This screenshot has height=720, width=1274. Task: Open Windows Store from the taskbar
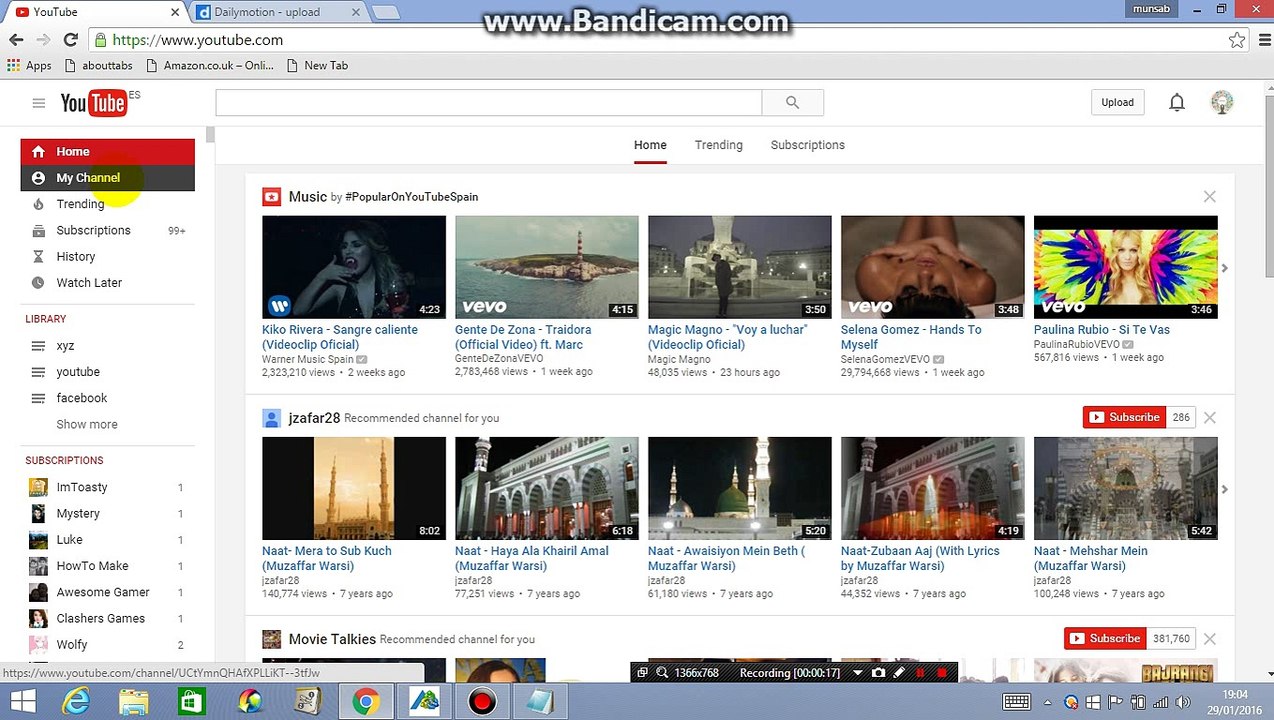191,702
